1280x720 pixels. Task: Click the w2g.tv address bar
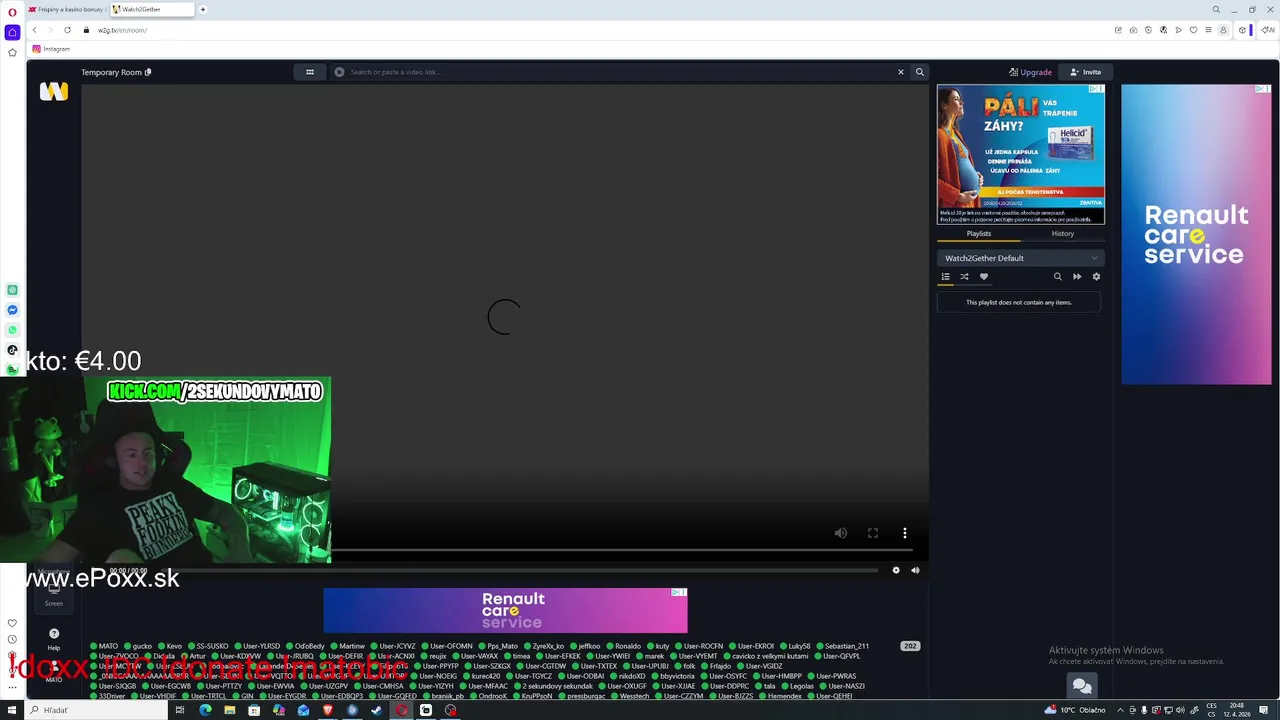pos(590,30)
